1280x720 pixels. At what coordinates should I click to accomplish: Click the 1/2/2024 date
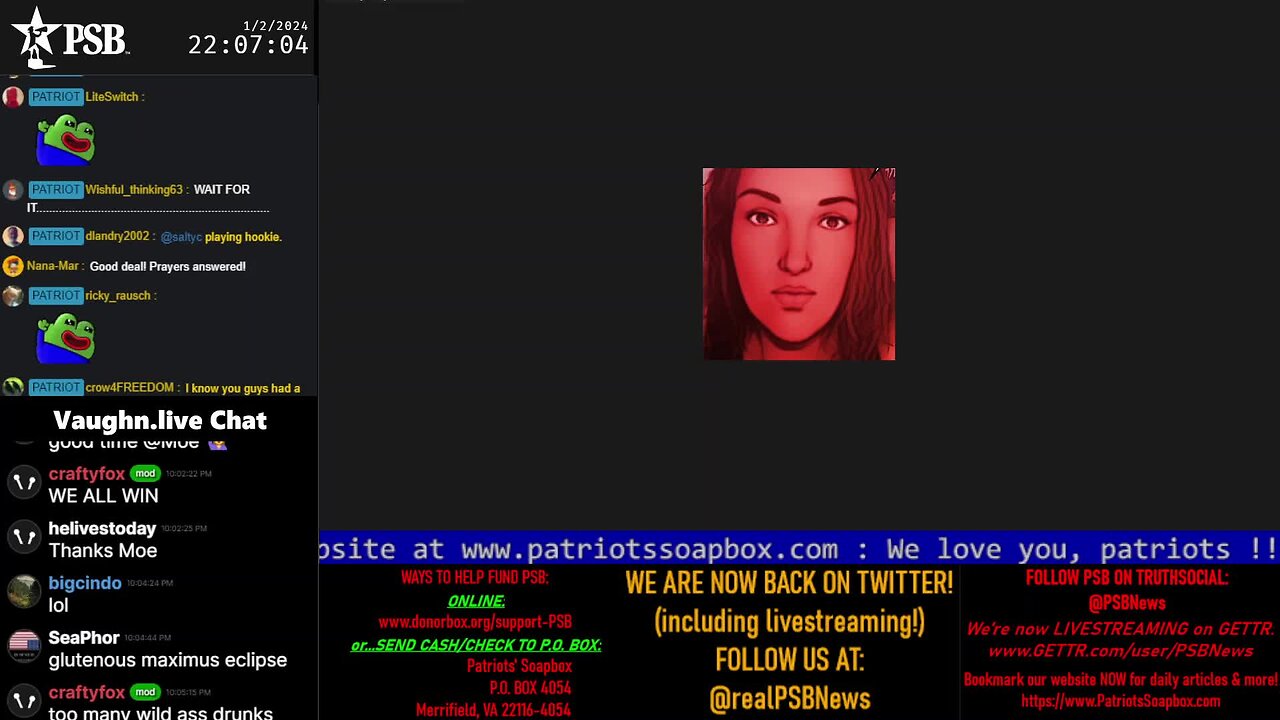[276, 25]
